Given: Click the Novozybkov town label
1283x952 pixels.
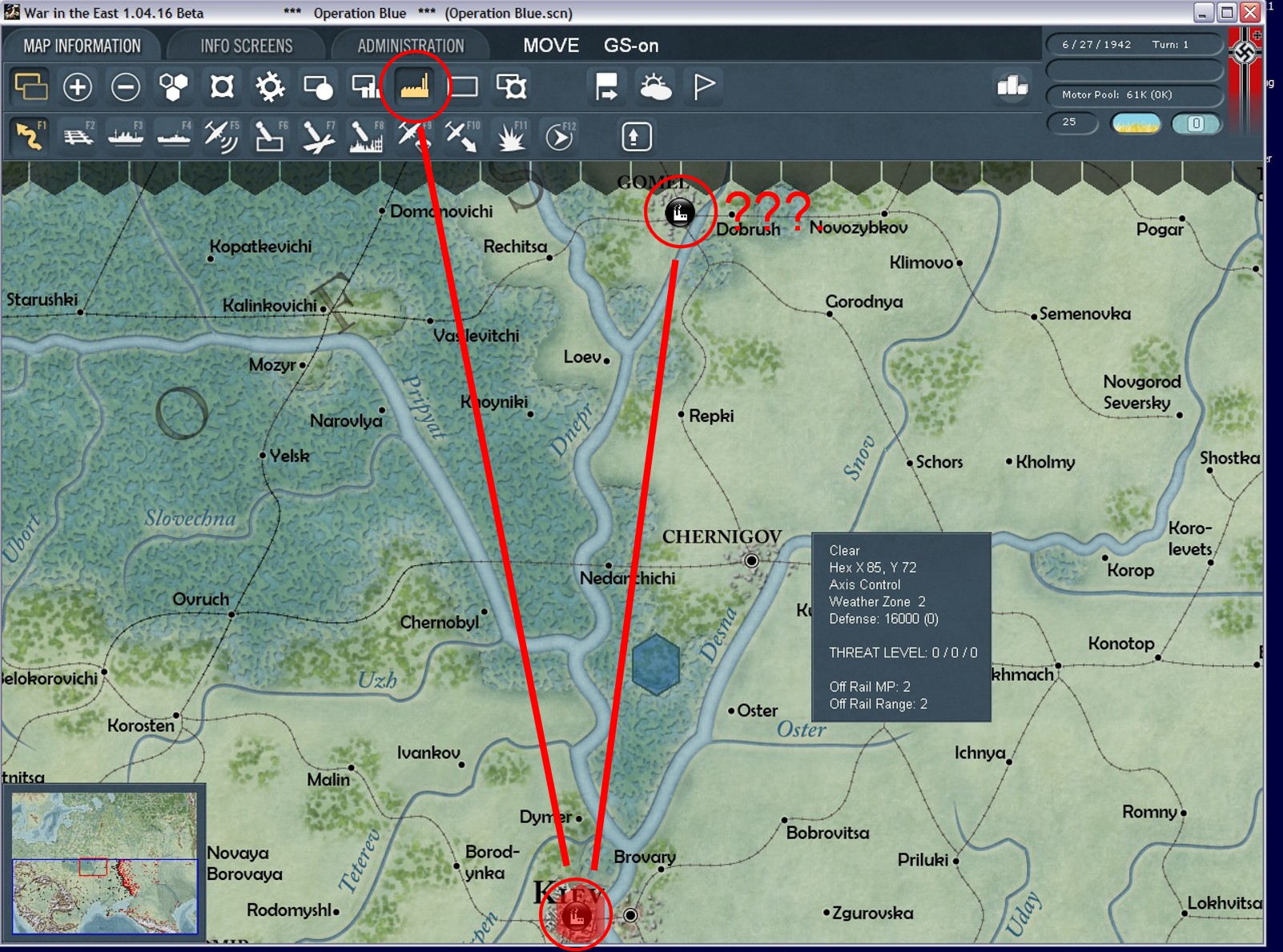Looking at the screenshot, I should pos(859,228).
